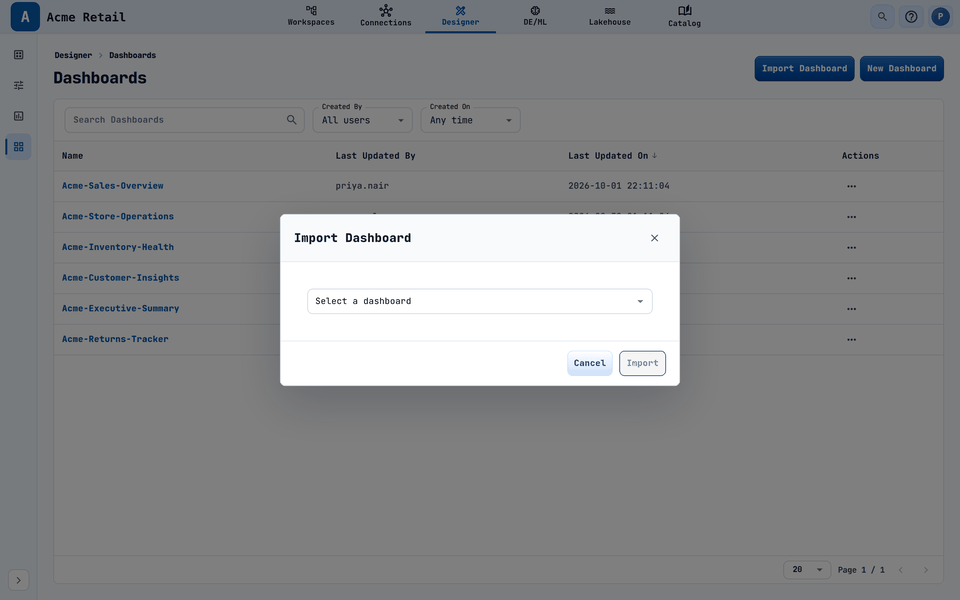Image resolution: width=960 pixels, height=600 pixels.
Task: Go to the DE/ML tab
Action: (535, 16)
